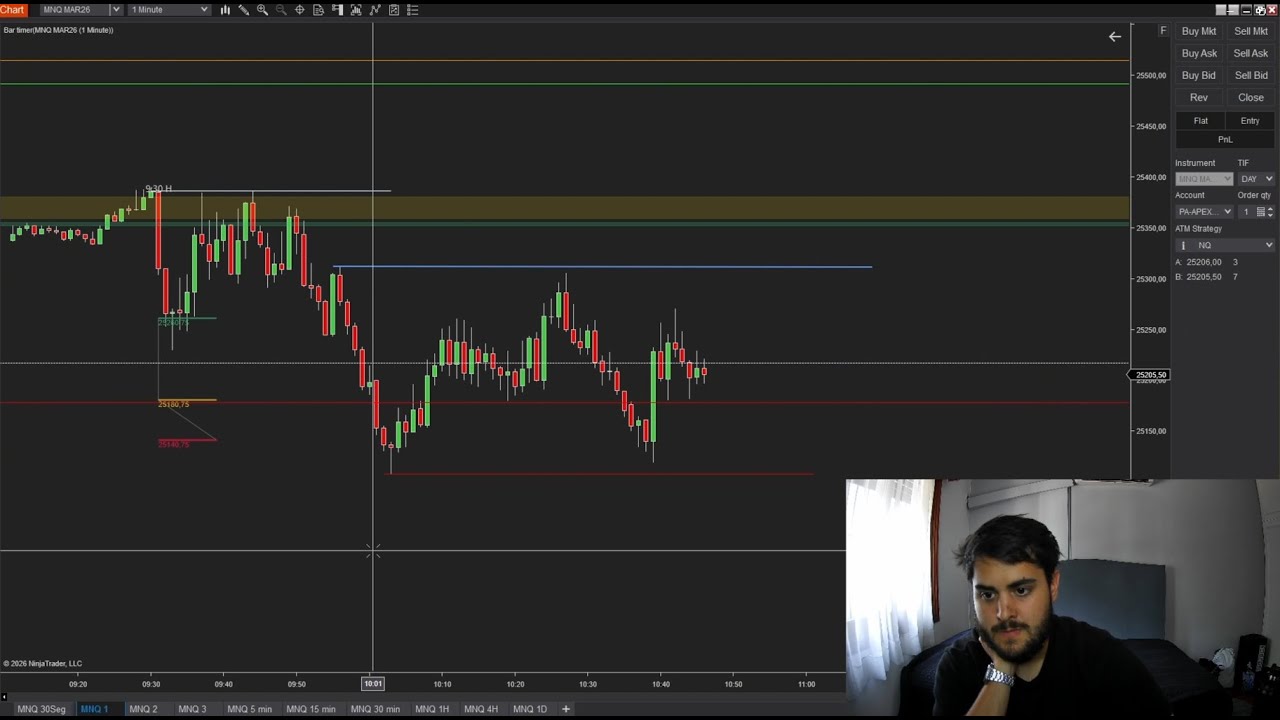Image resolution: width=1280 pixels, height=720 pixels.
Task: Click the Buy Ask button
Action: click(x=1199, y=53)
